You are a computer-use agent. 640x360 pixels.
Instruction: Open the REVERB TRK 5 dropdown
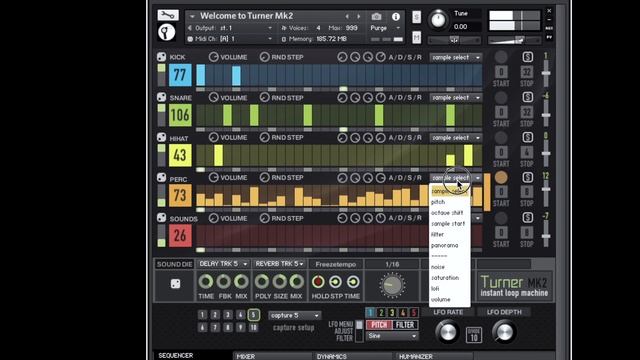coord(280,264)
